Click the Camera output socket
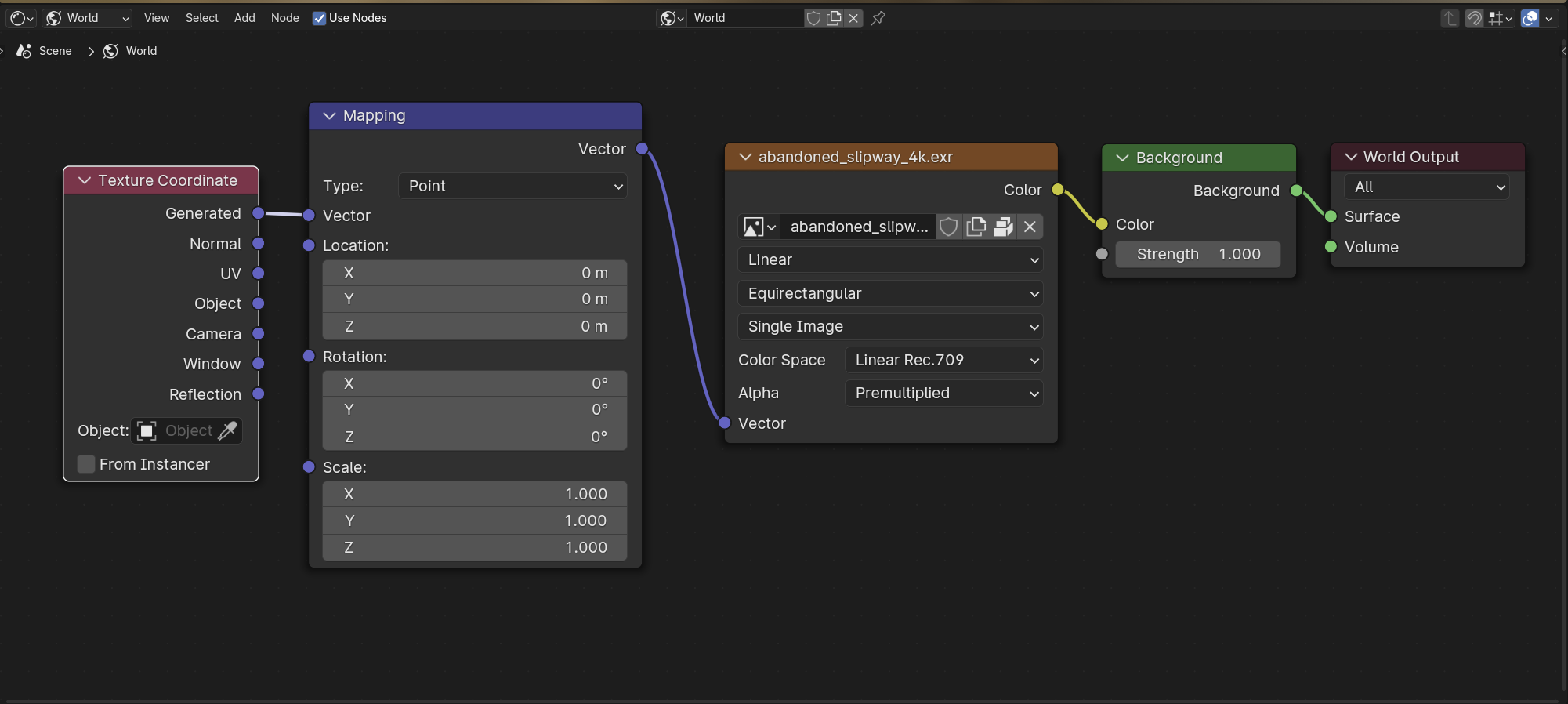 (258, 334)
